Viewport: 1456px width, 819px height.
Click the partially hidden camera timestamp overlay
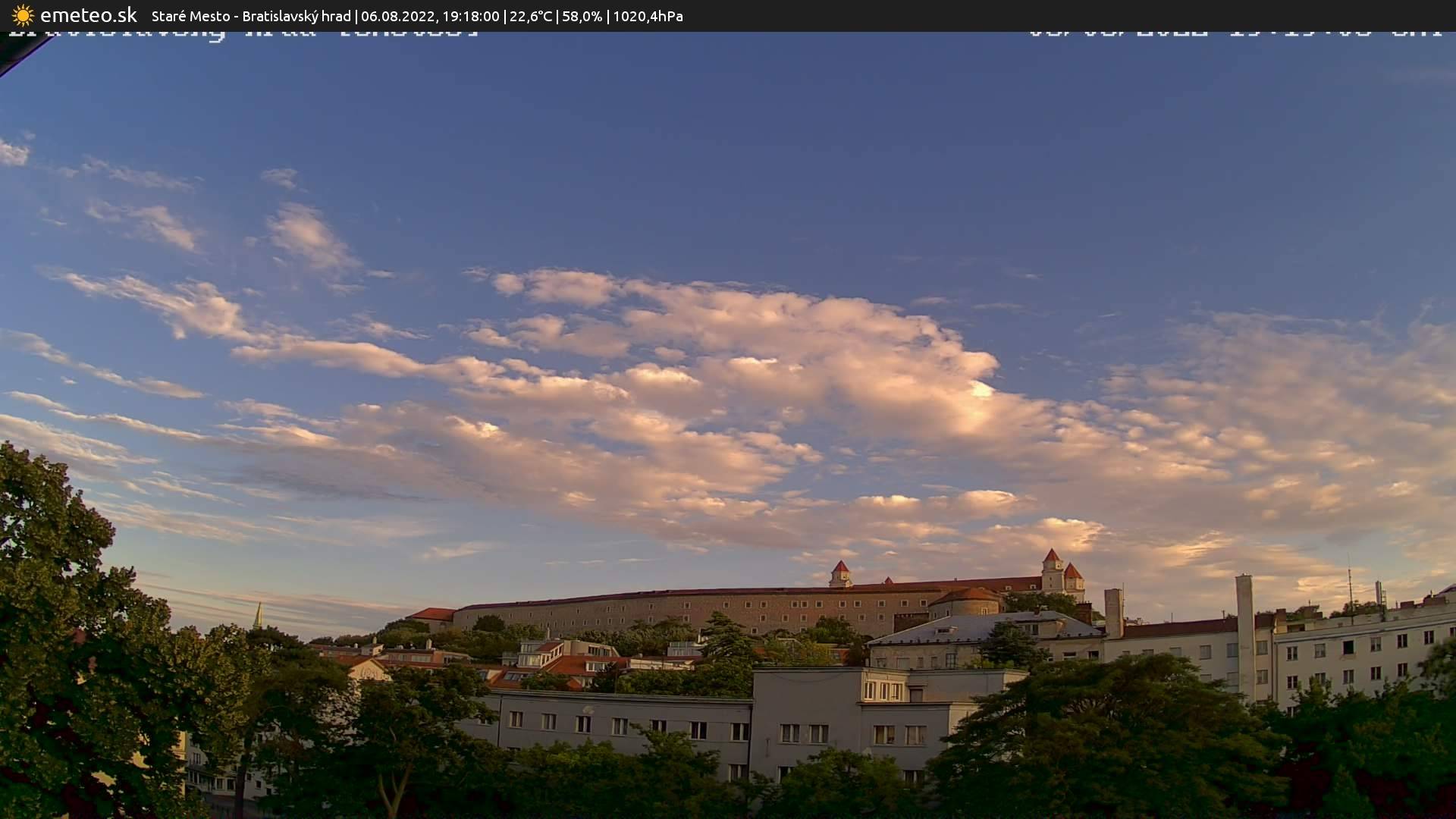pos(1235,33)
